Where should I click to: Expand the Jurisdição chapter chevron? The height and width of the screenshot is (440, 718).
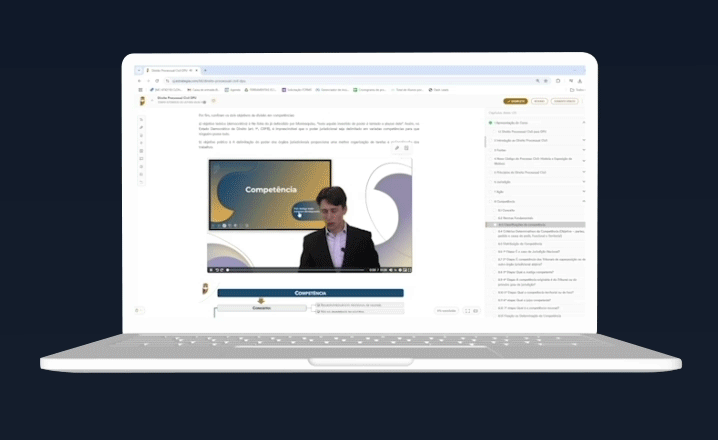pyautogui.click(x=584, y=181)
